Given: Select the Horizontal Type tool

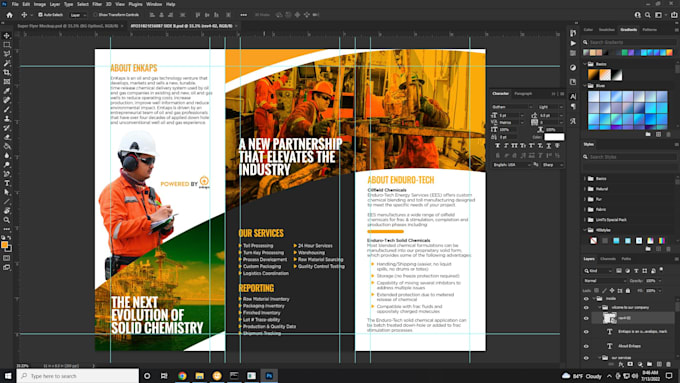Looking at the screenshot, I should tap(7, 183).
